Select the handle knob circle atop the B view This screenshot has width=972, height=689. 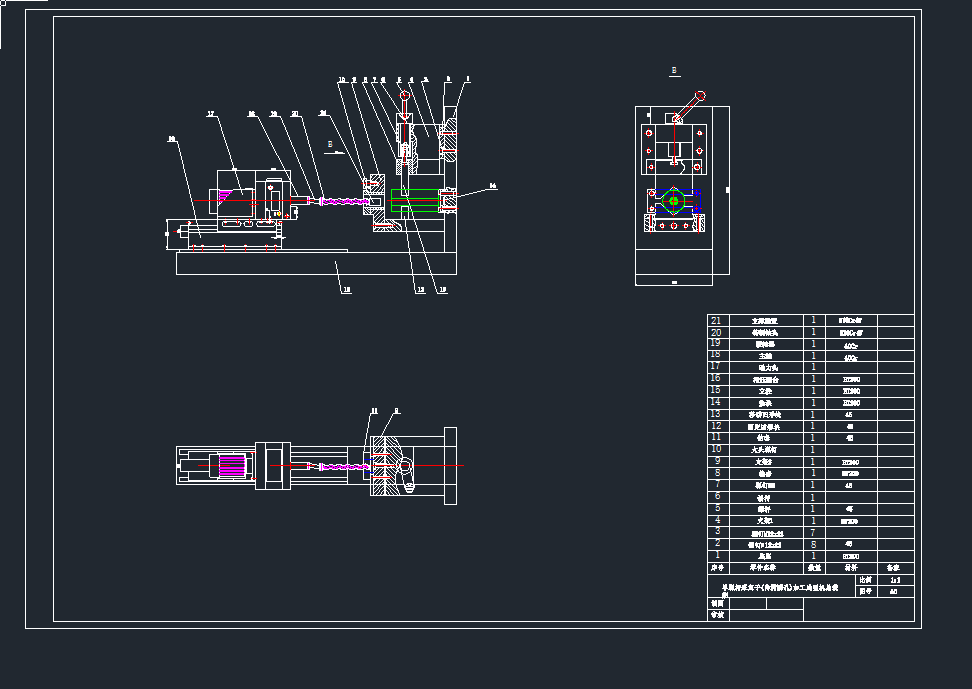700,96
